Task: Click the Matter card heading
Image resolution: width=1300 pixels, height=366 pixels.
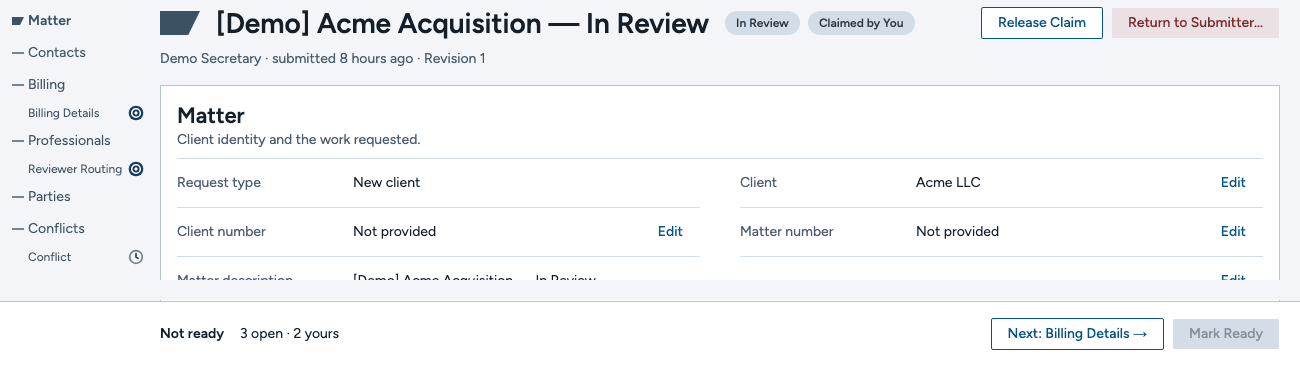Action: point(211,116)
